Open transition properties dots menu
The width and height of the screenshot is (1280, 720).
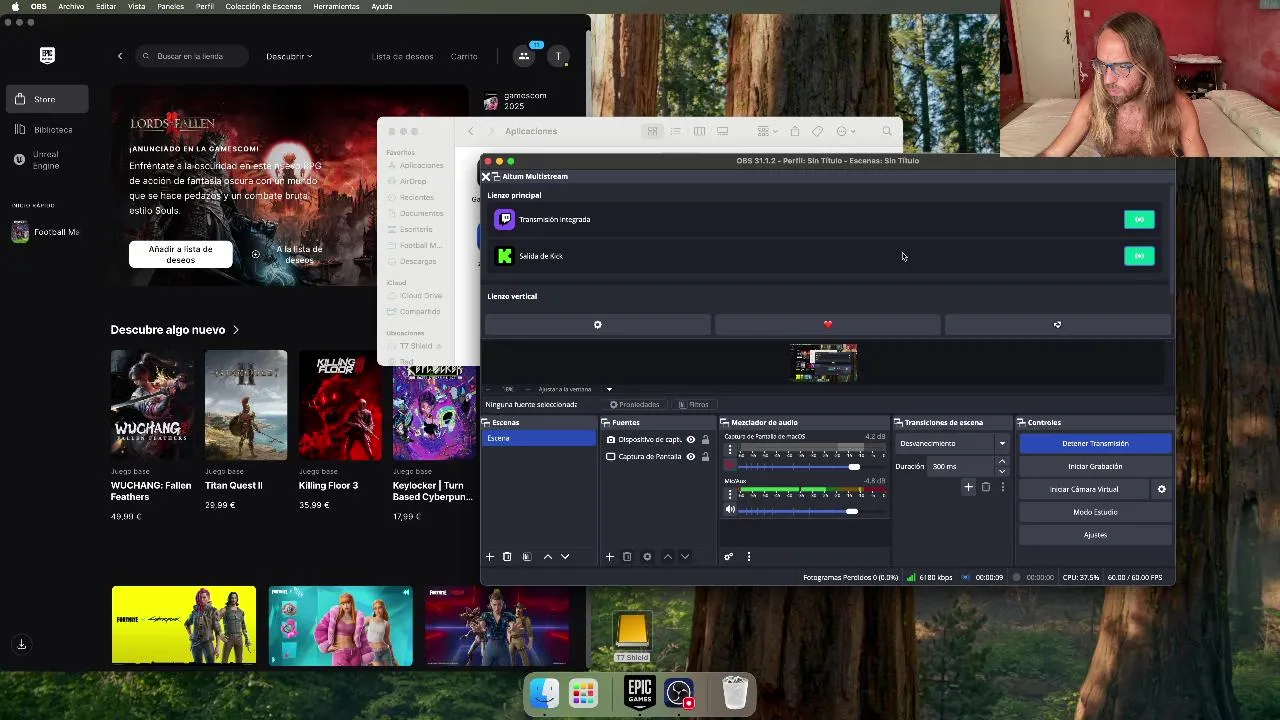pyautogui.click(x=1002, y=487)
